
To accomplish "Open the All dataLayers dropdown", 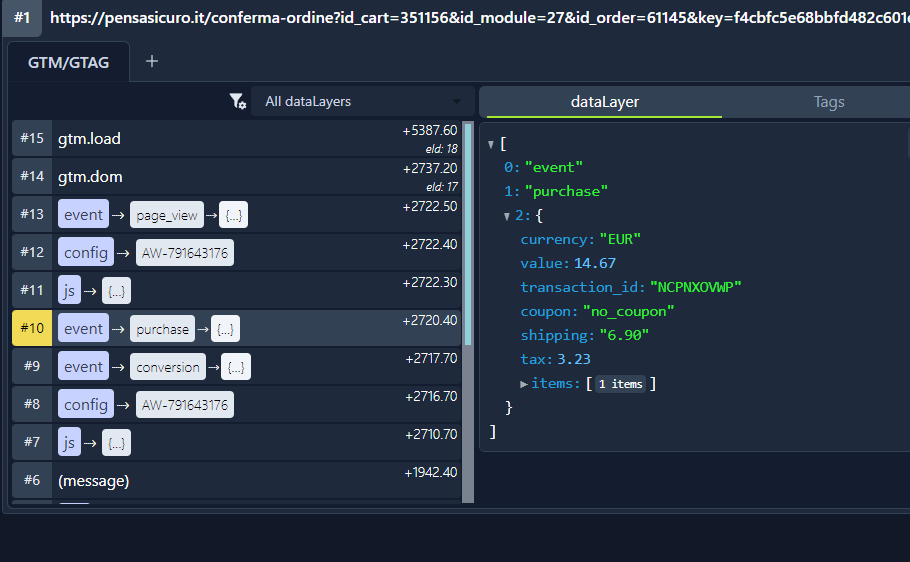I will click(363, 101).
